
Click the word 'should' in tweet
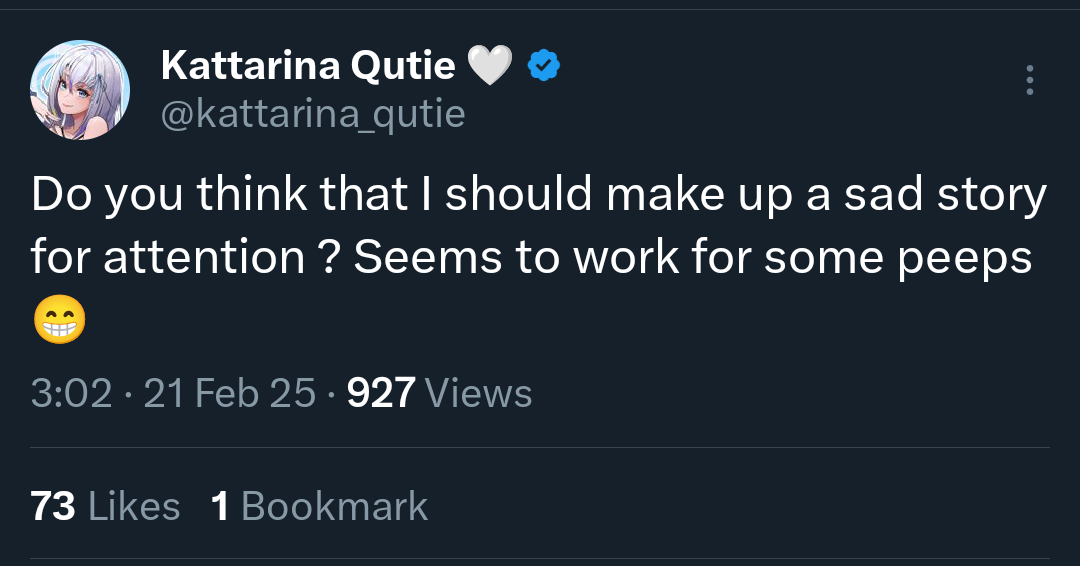pos(518,196)
